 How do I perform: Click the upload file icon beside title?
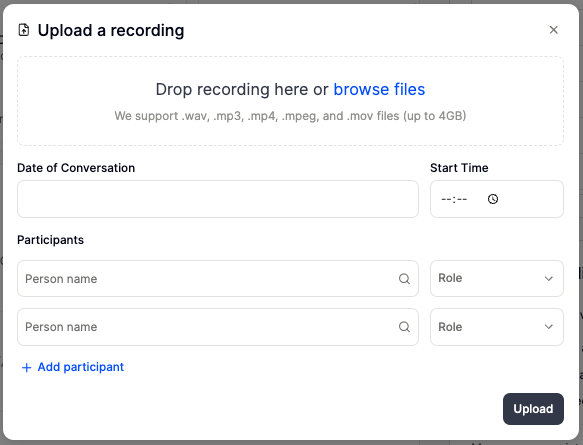(x=24, y=30)
